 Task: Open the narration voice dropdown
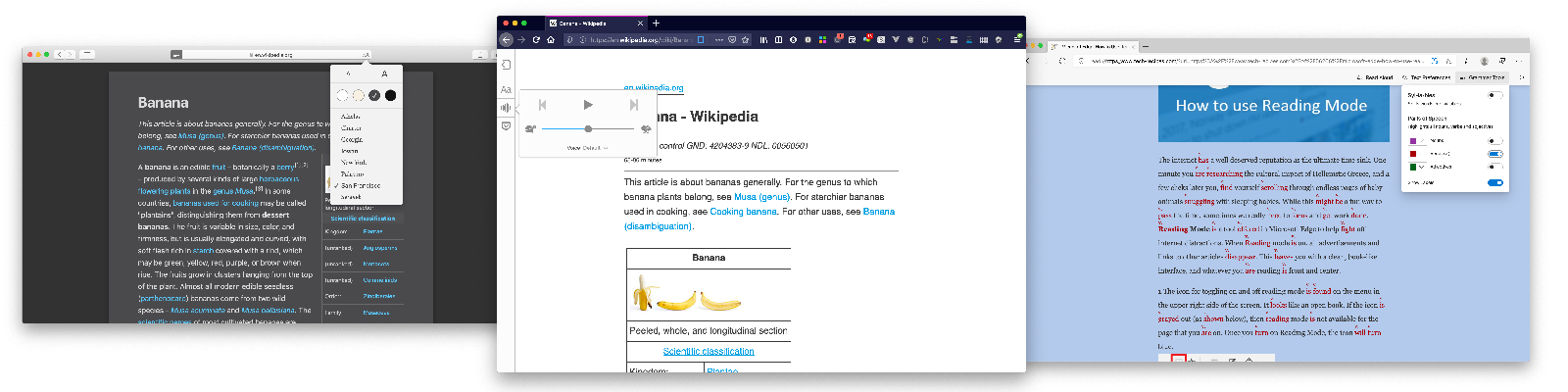pos(587,148)
